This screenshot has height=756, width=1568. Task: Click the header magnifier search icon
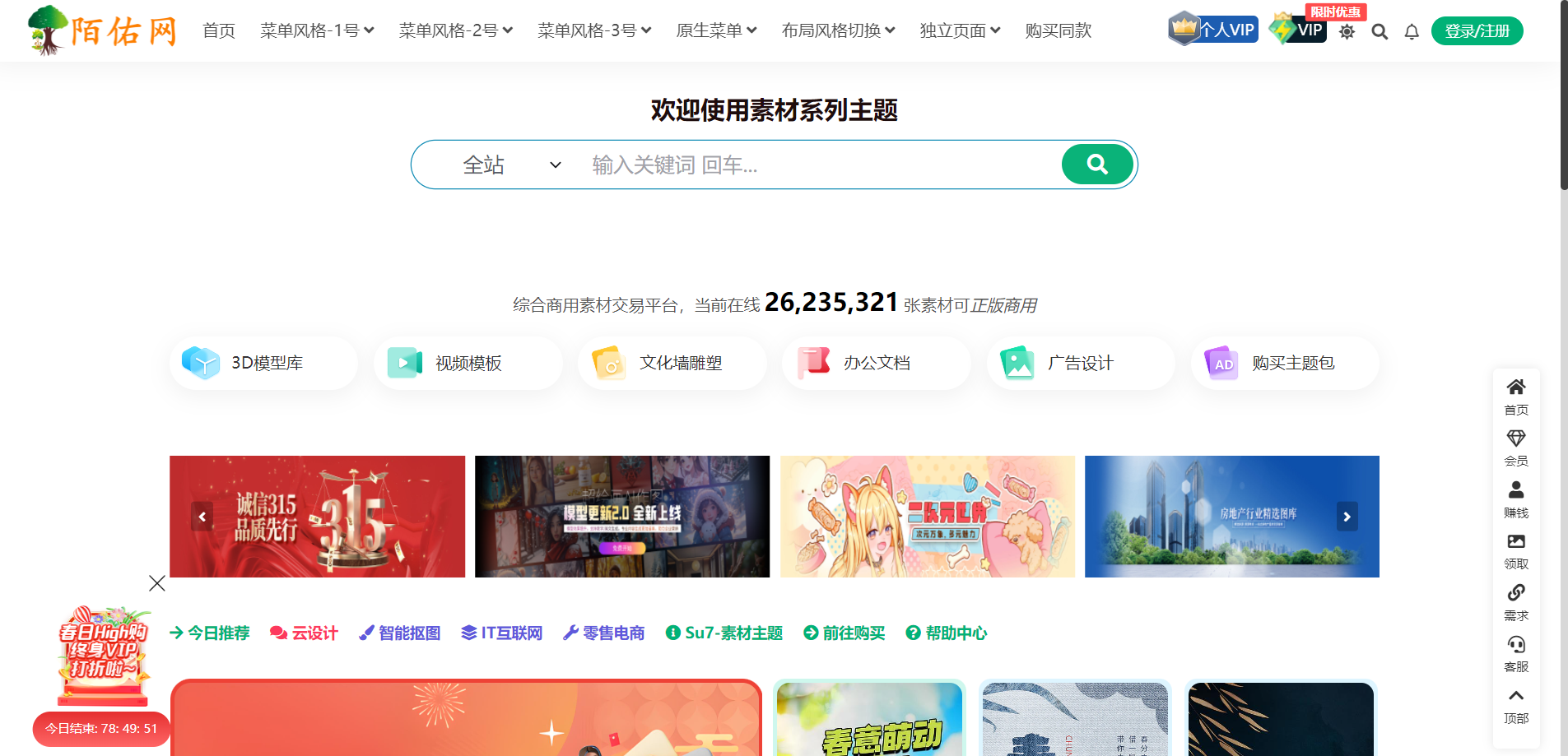coord(1380,32)
